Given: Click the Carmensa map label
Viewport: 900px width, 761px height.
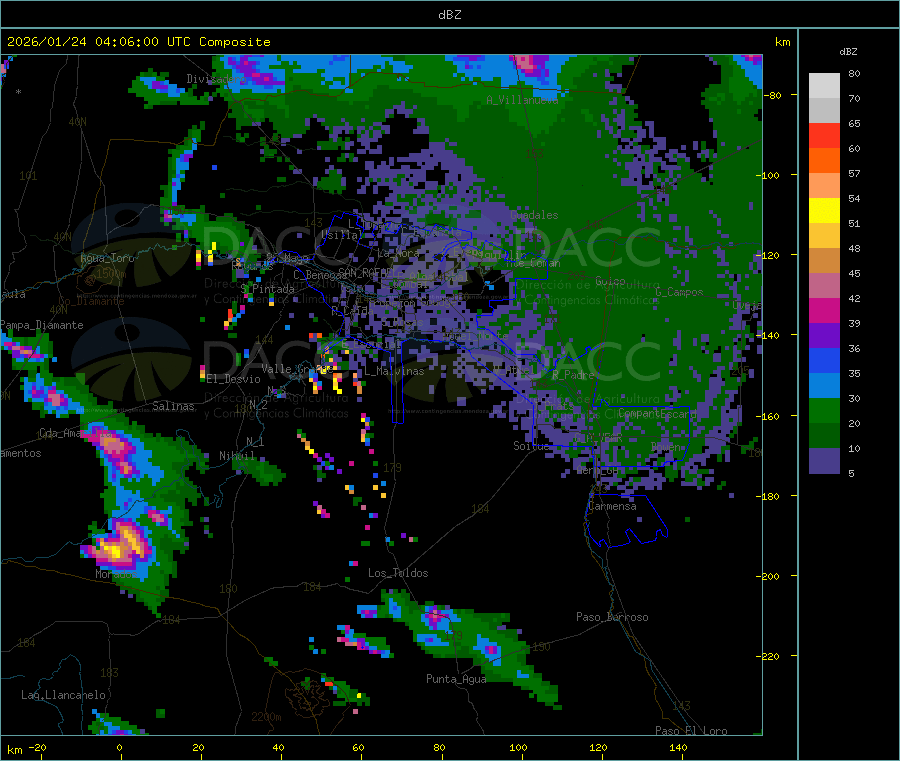Looking at the screenshot, I should (x=612, y=506).
